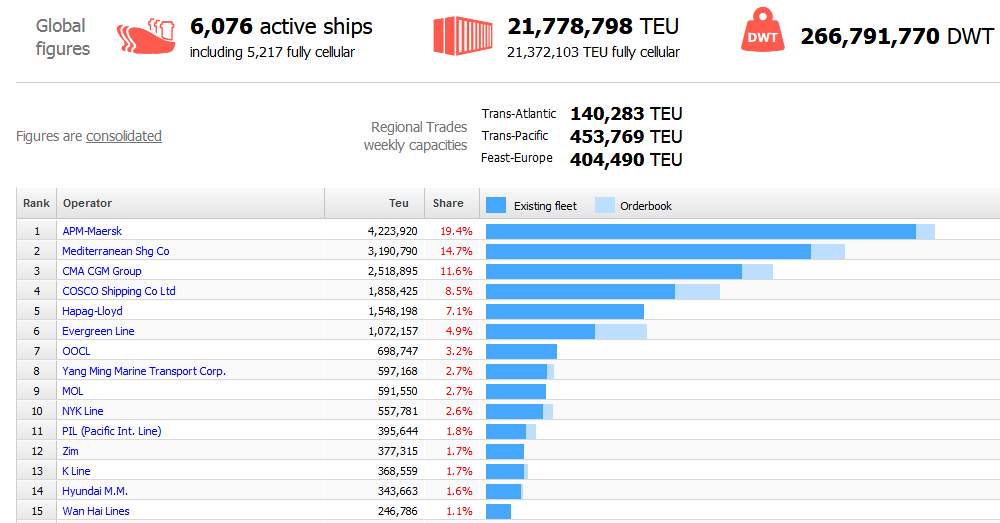Open the Wan Hai Lines link

(x=96, y=511)
